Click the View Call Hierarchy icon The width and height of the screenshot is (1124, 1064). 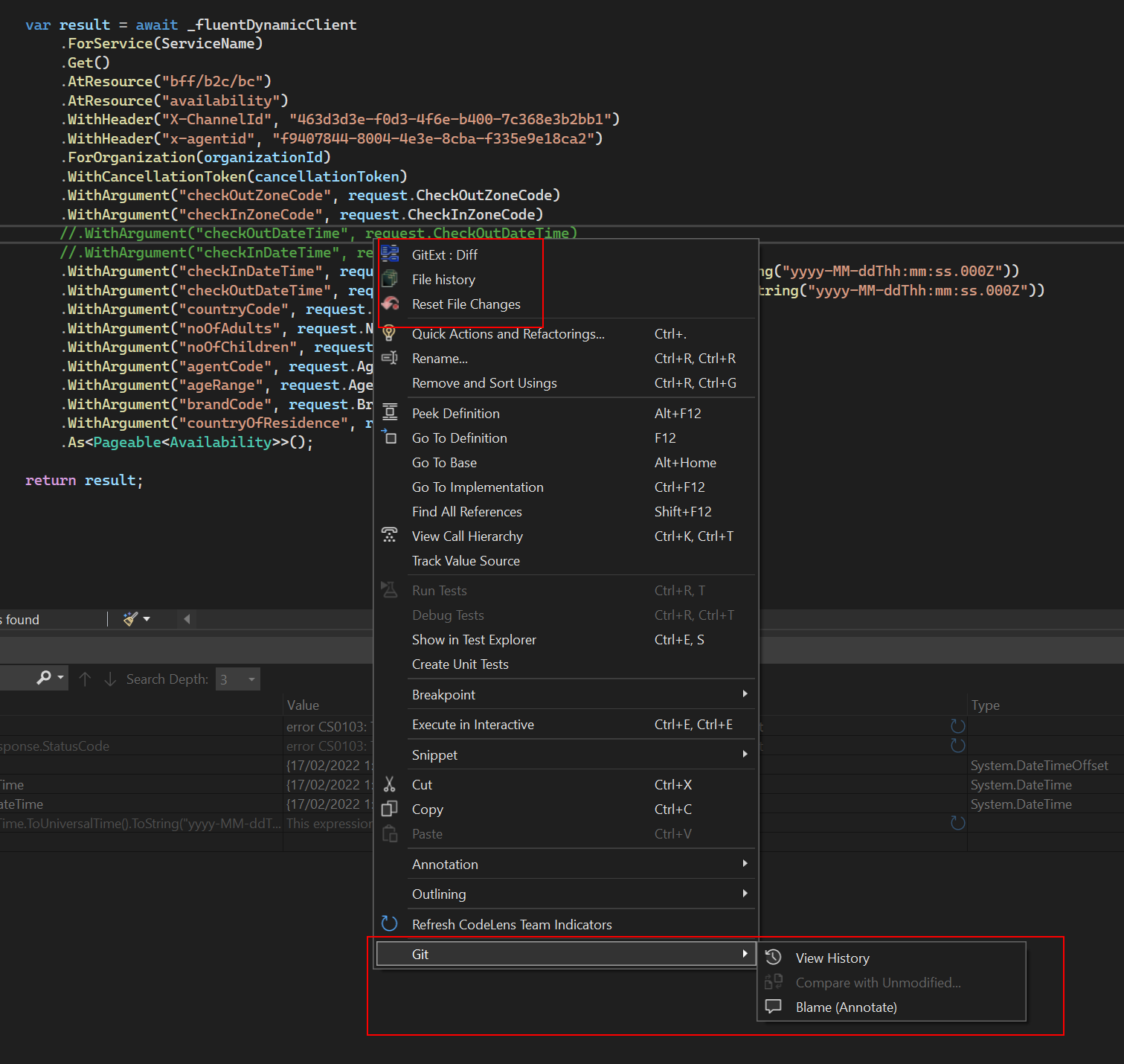(x=389, y=536)
